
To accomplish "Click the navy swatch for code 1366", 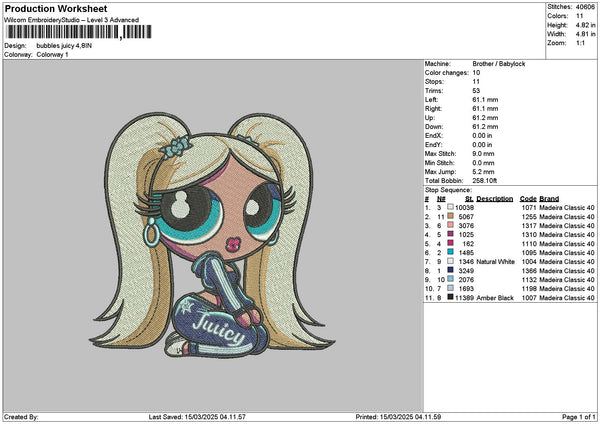I will pos(450,270).
